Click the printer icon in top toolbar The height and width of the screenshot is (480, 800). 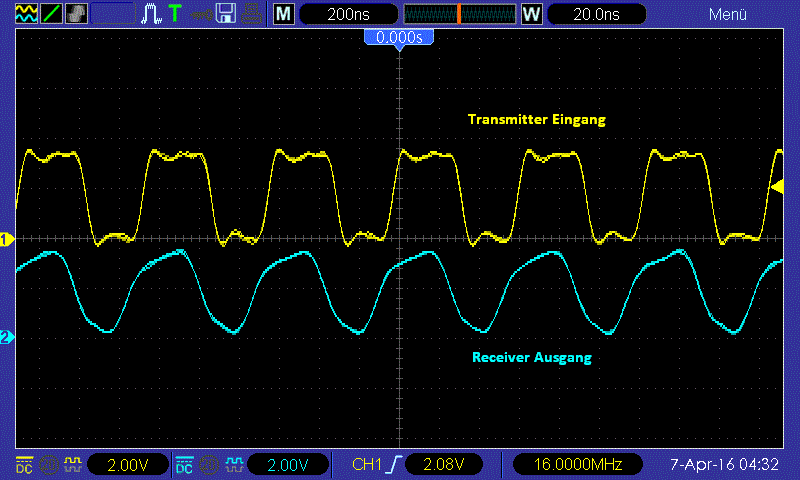pos(251,14)
